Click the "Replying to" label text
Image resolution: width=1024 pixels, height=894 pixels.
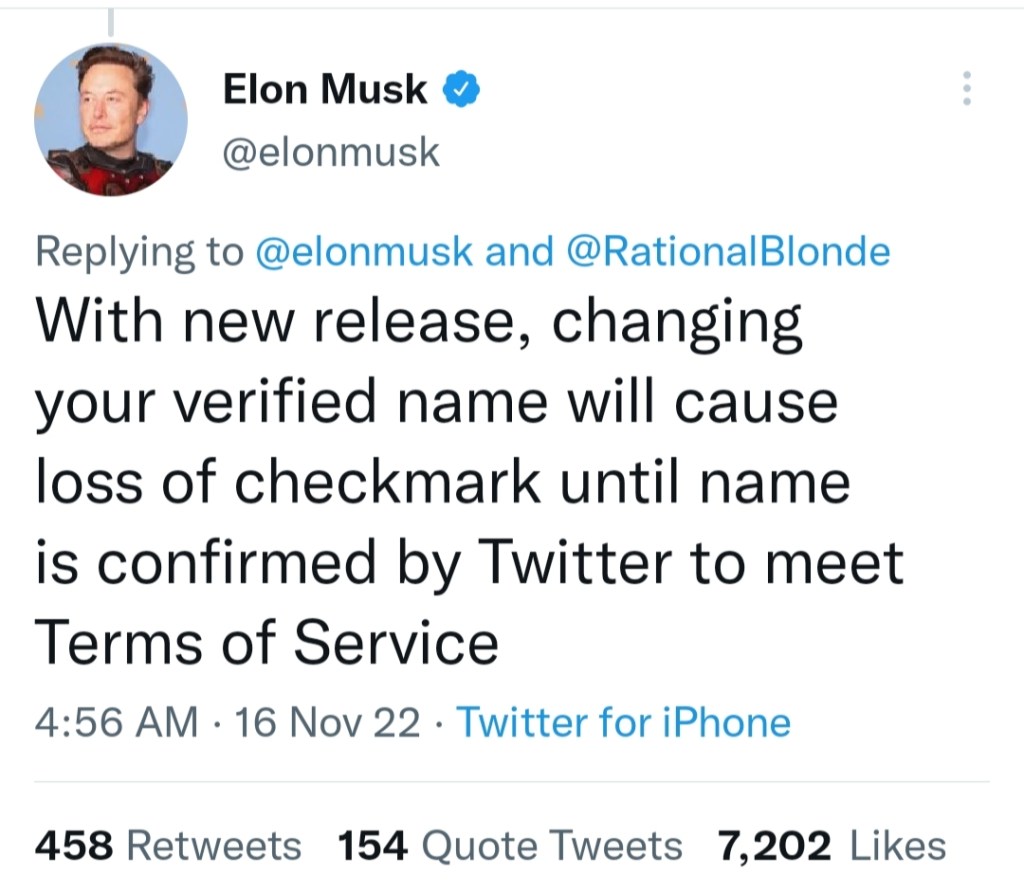(139, 252)
